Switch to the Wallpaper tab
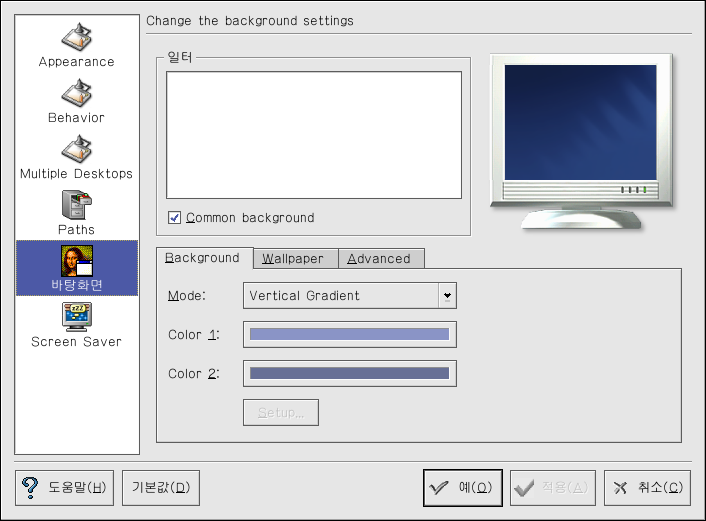This screenshot has width=706, height=521. tap(293, 258)
